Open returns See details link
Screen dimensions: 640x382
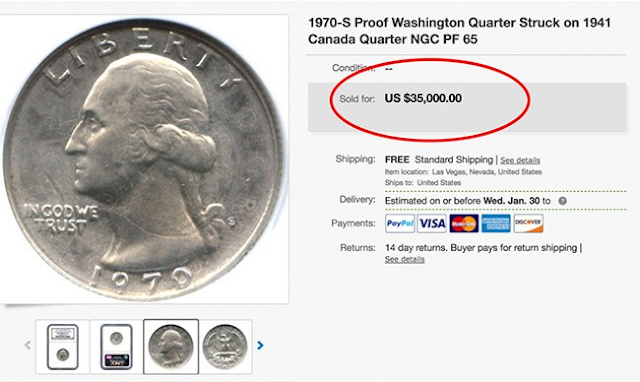click(404, 259)
